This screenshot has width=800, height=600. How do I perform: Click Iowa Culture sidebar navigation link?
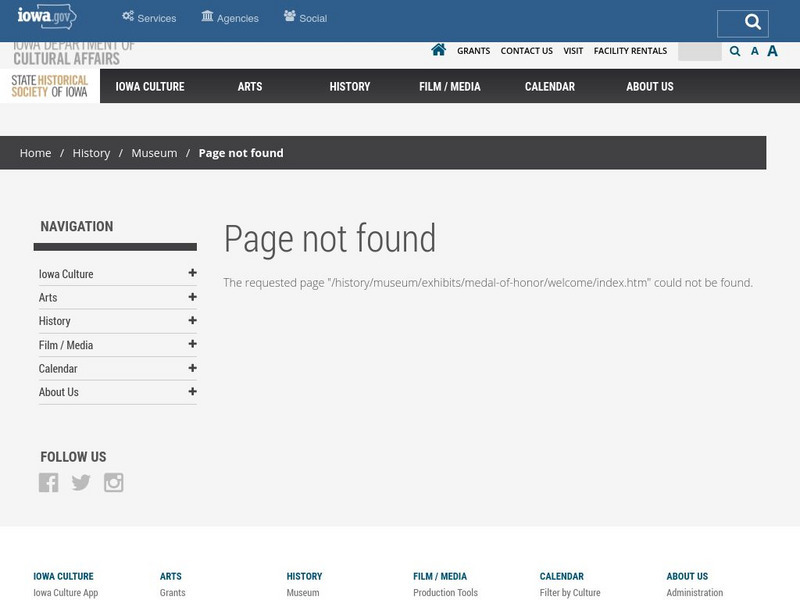(x=66, y=274)
